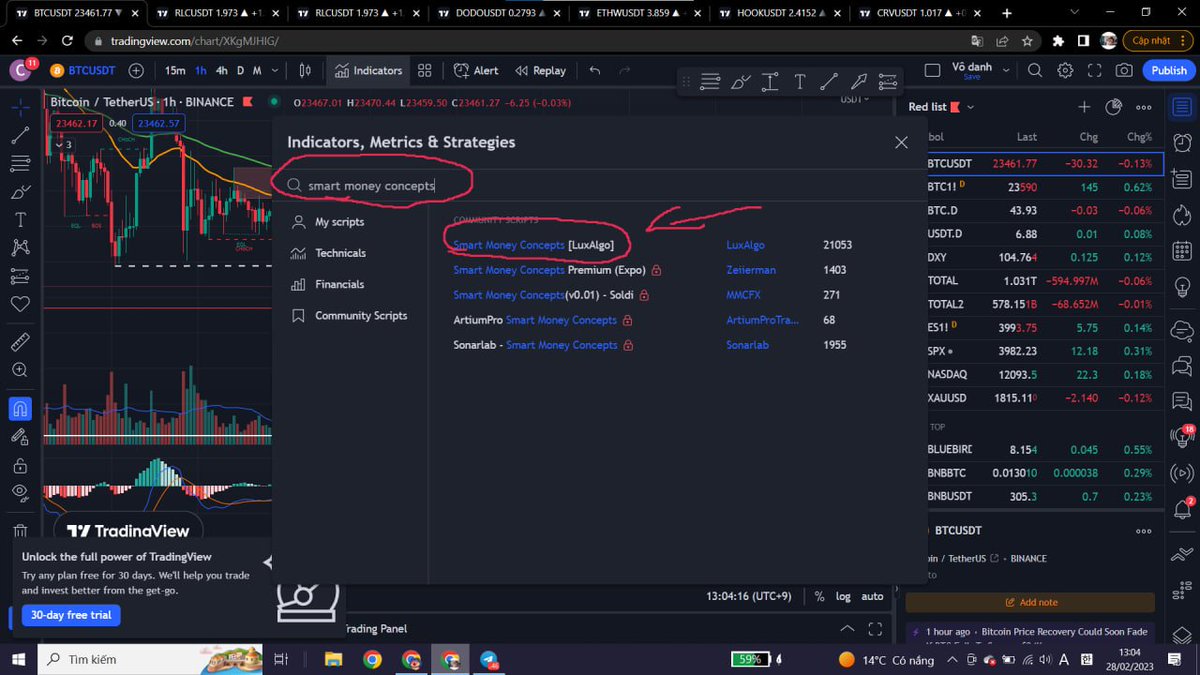Select the 4h timeframe
Viewport: 1200px width, 675px height.
222,70
